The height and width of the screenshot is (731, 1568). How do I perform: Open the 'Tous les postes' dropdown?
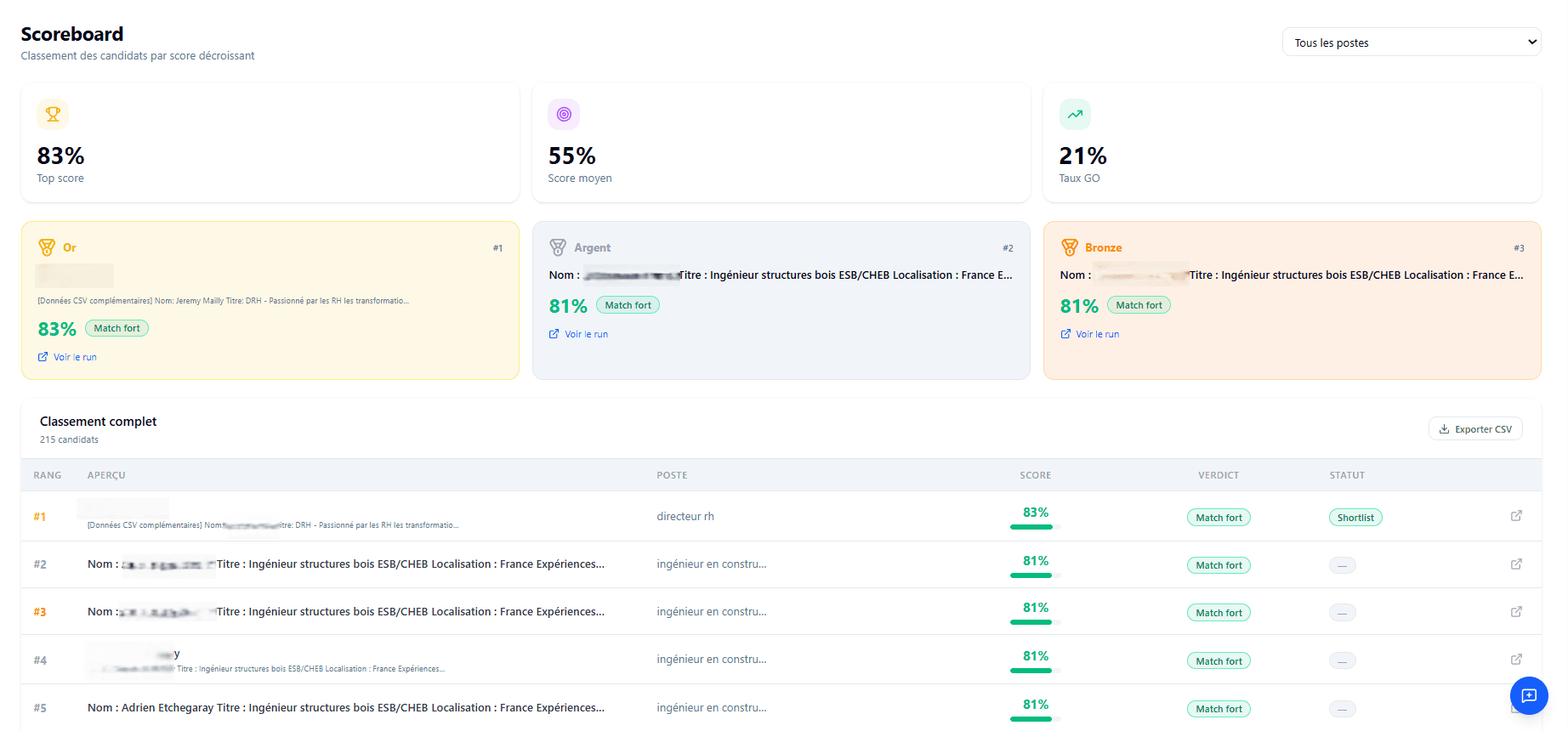(x=1411, y=42)
